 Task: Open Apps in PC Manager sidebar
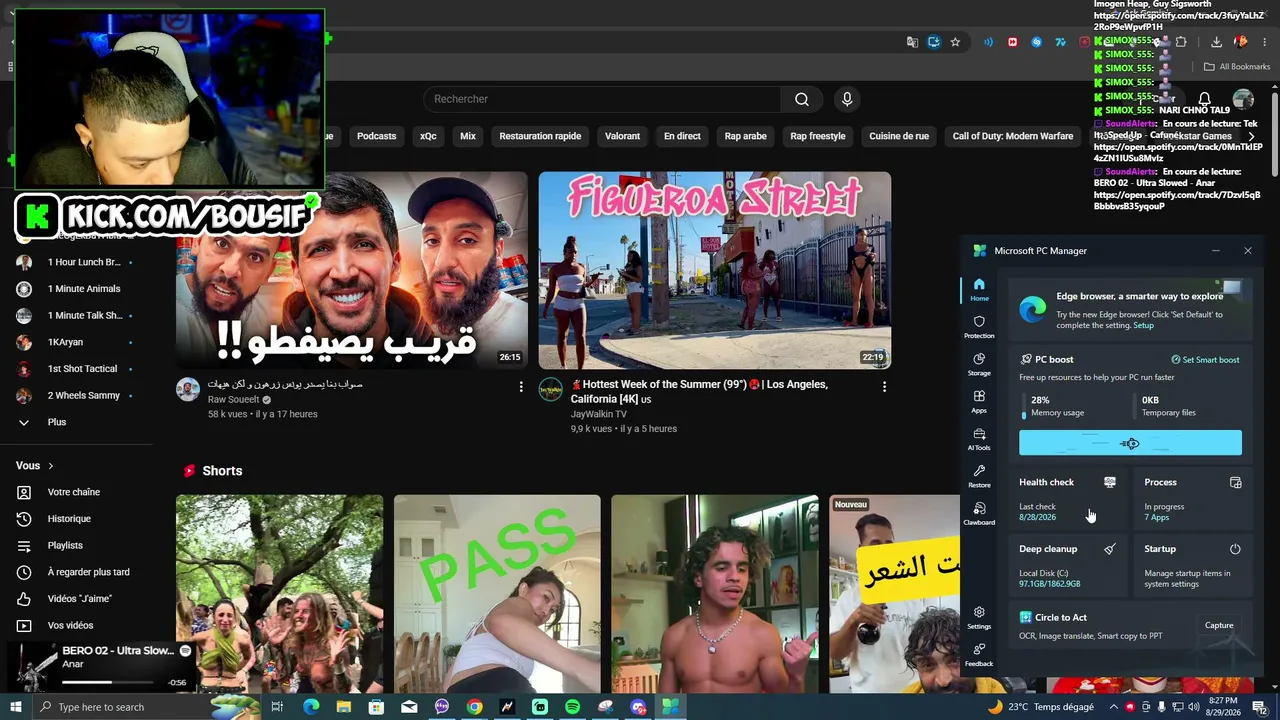pyautogui.click(x=979, y=401)
